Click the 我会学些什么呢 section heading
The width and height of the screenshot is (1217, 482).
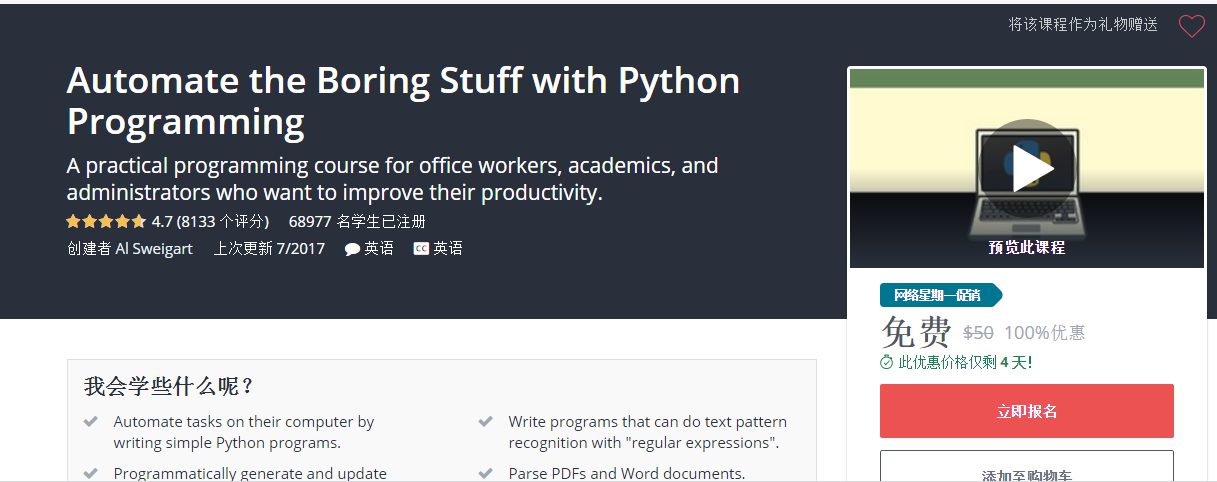[x=169, y=386]
